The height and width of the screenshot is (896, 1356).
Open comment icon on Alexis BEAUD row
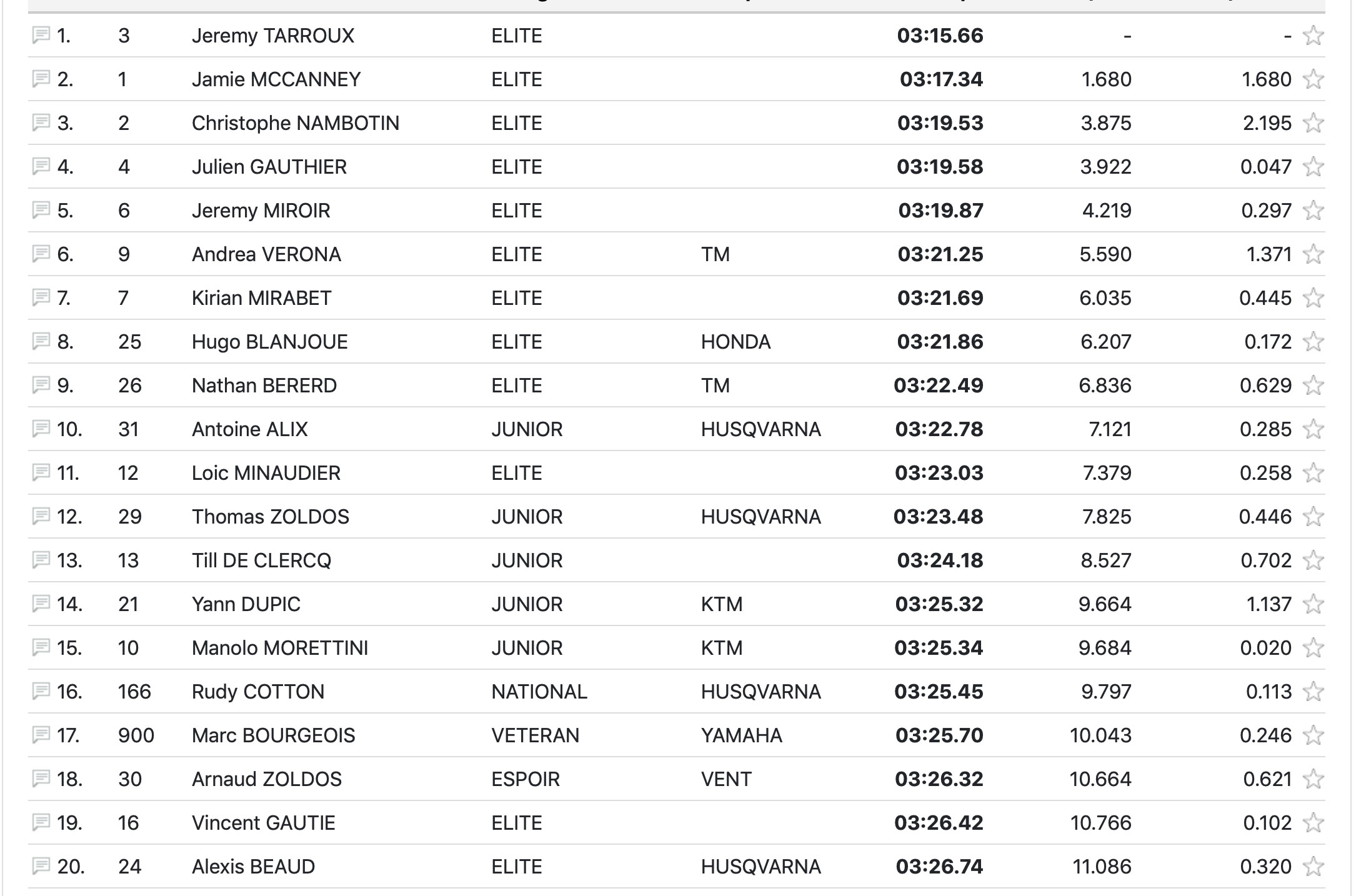[41, 866]
